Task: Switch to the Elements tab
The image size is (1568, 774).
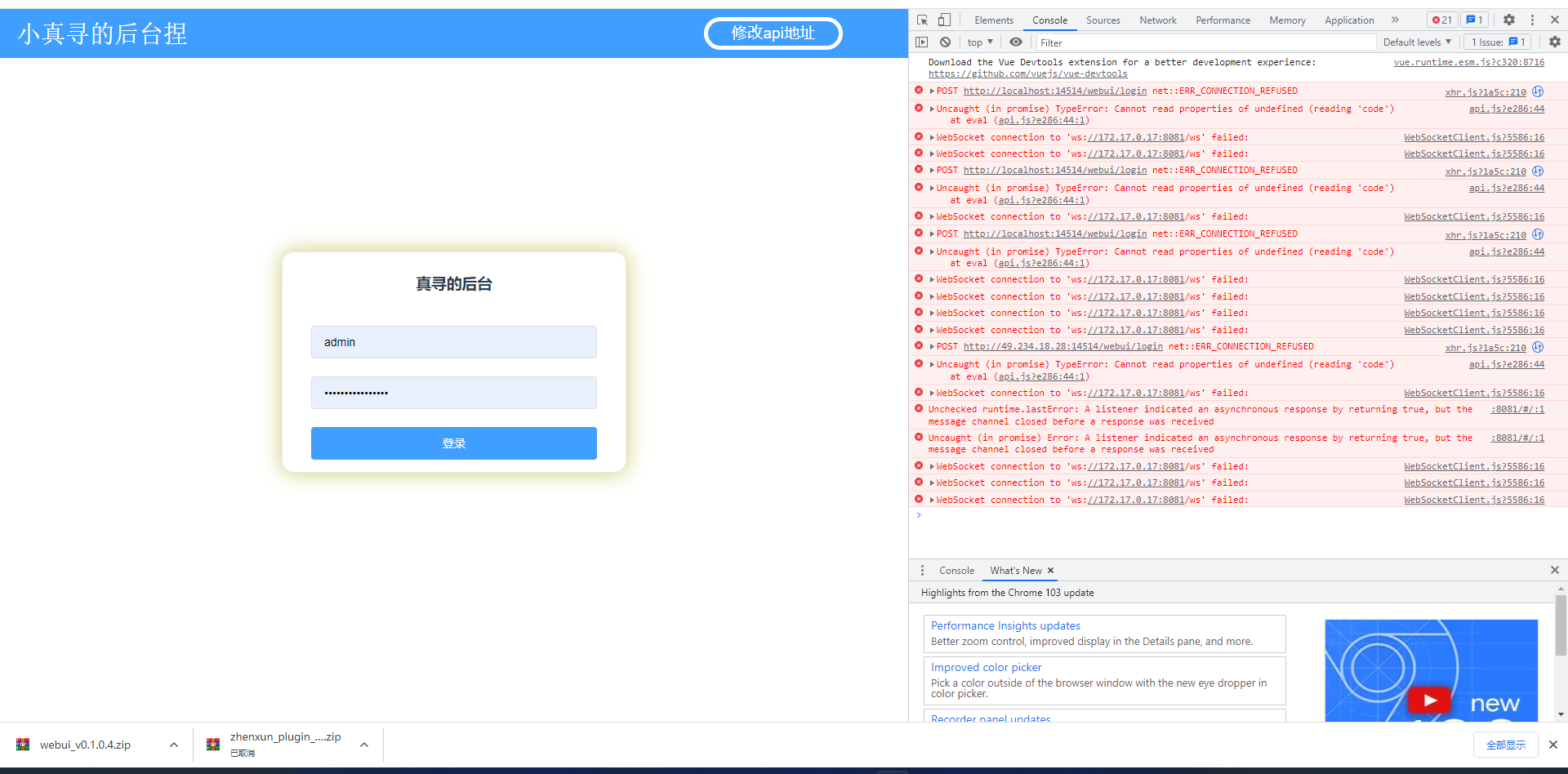Action: click(994, 20)
